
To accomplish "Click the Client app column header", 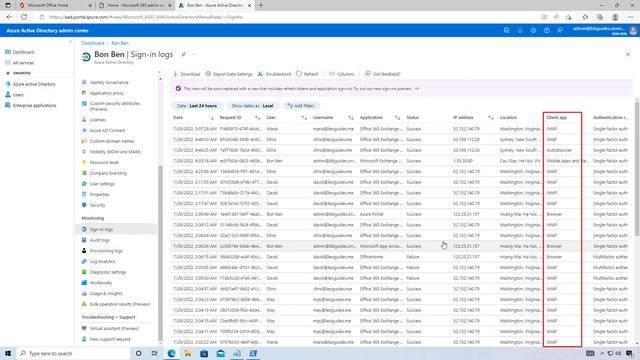I will click(x=557, y=118).
